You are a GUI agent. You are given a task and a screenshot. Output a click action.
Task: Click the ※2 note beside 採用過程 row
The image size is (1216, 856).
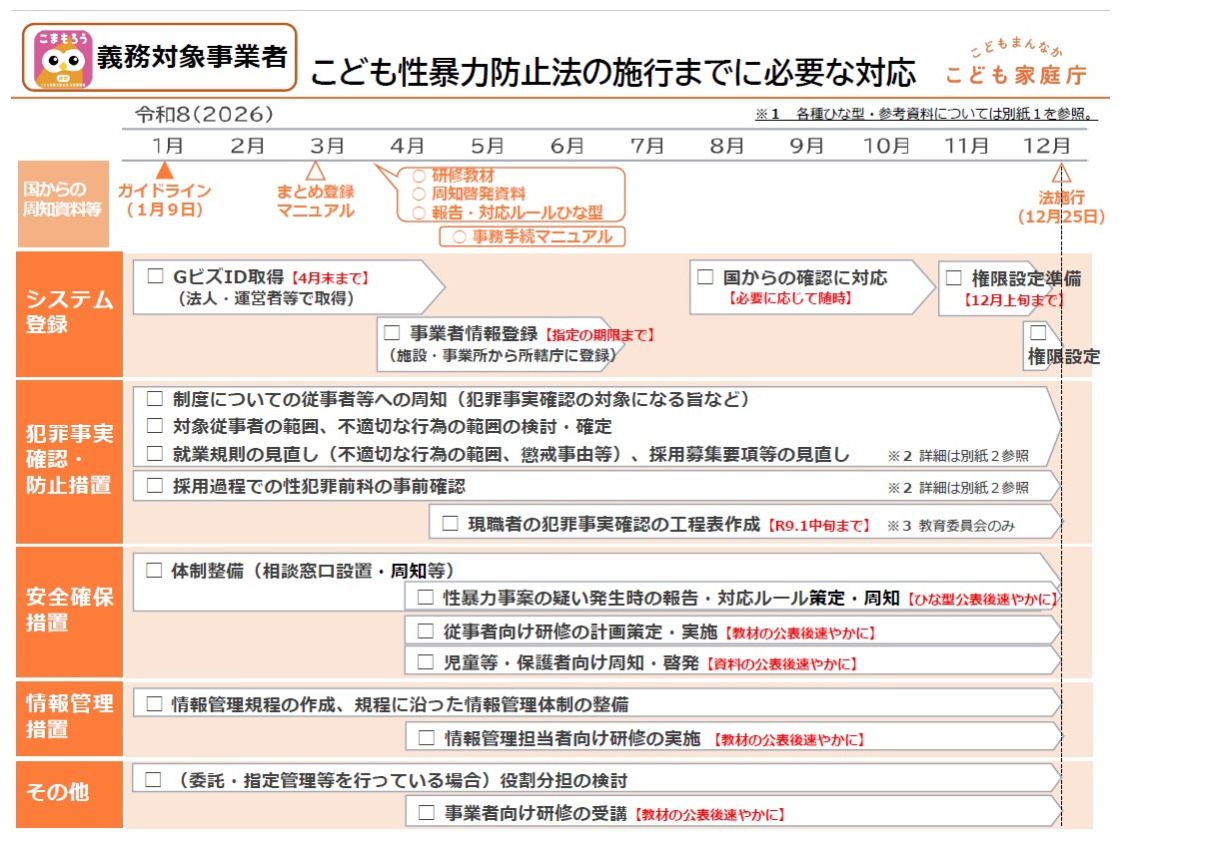coord(958,488)
